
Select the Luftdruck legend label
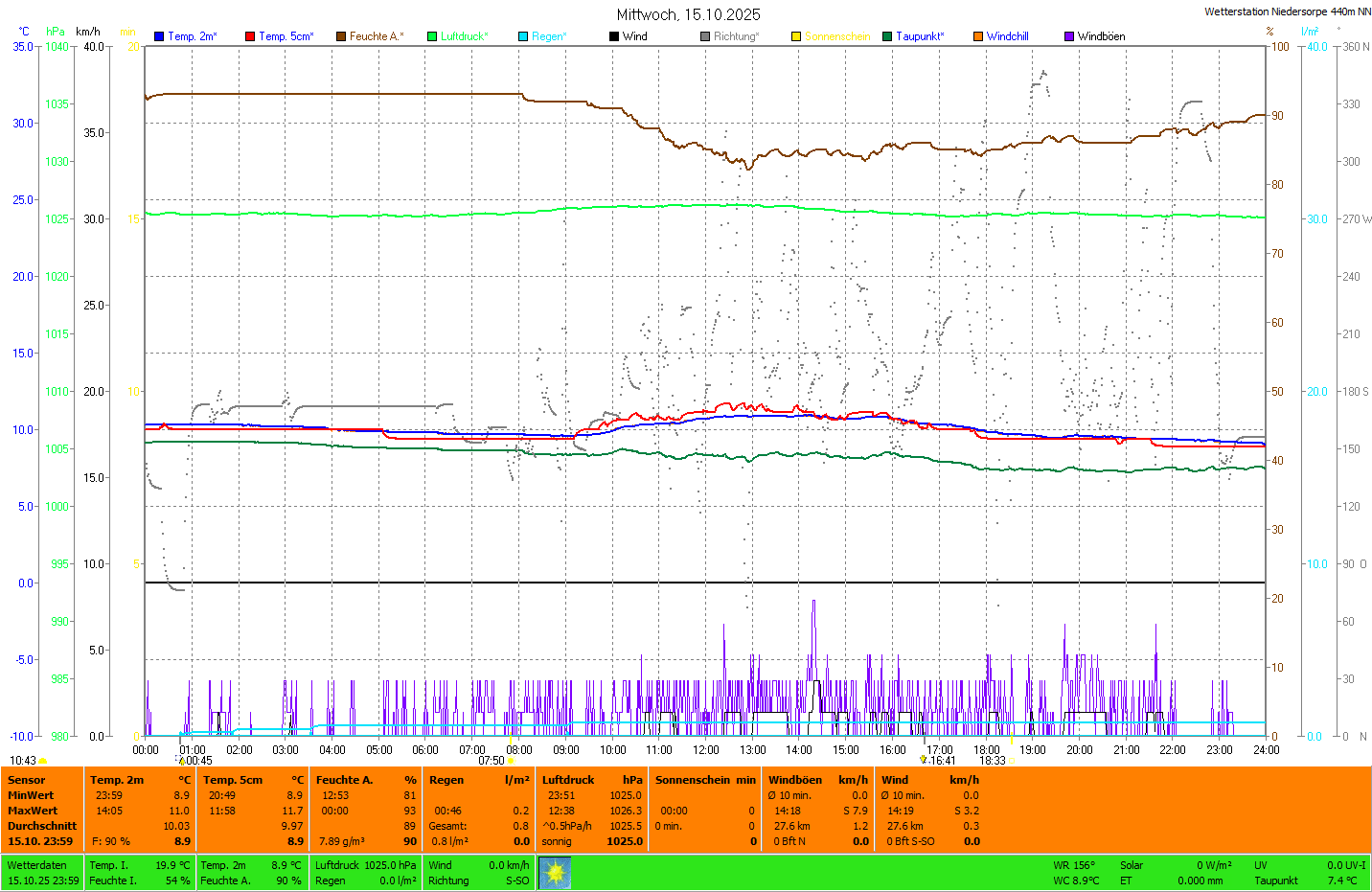click(464, 36)
